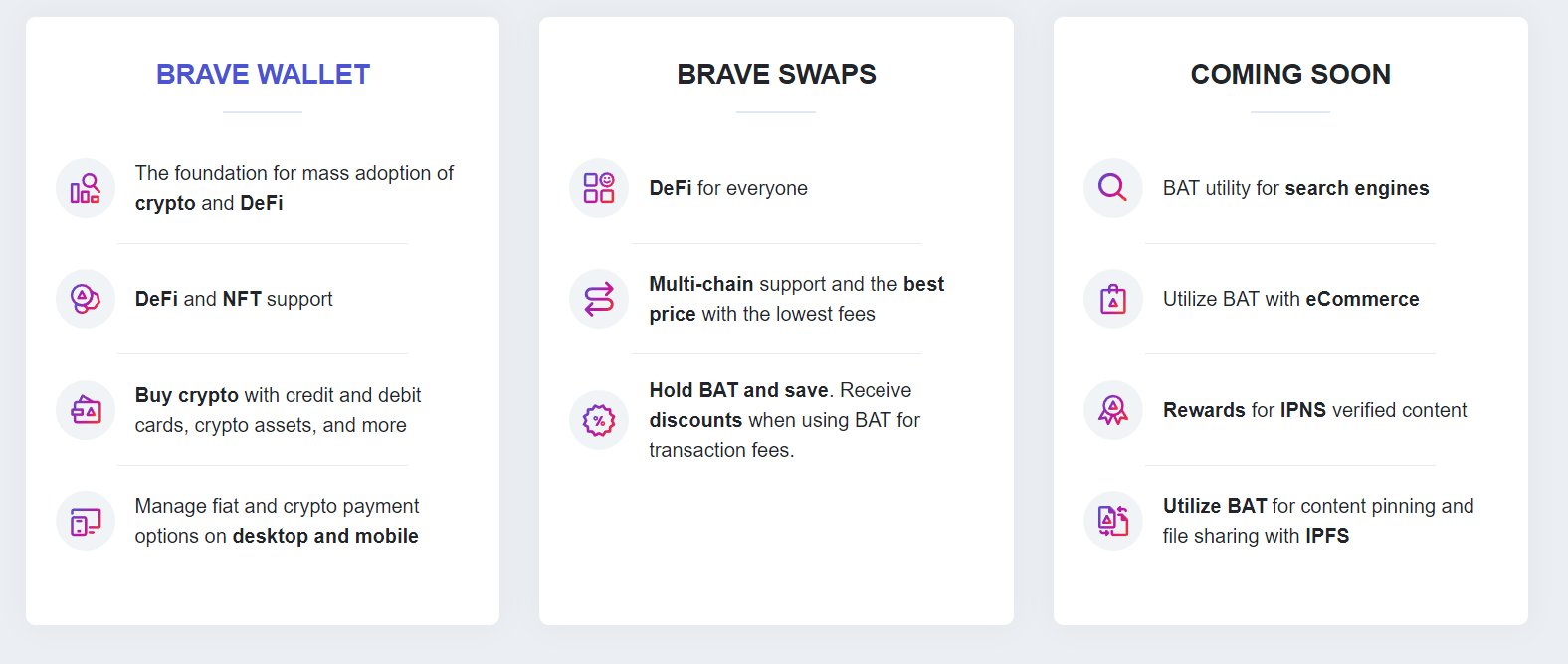Click the Multi-chain swap arrows icon
The width and height of the screenshot is (1568, 664).
point(599,299)
